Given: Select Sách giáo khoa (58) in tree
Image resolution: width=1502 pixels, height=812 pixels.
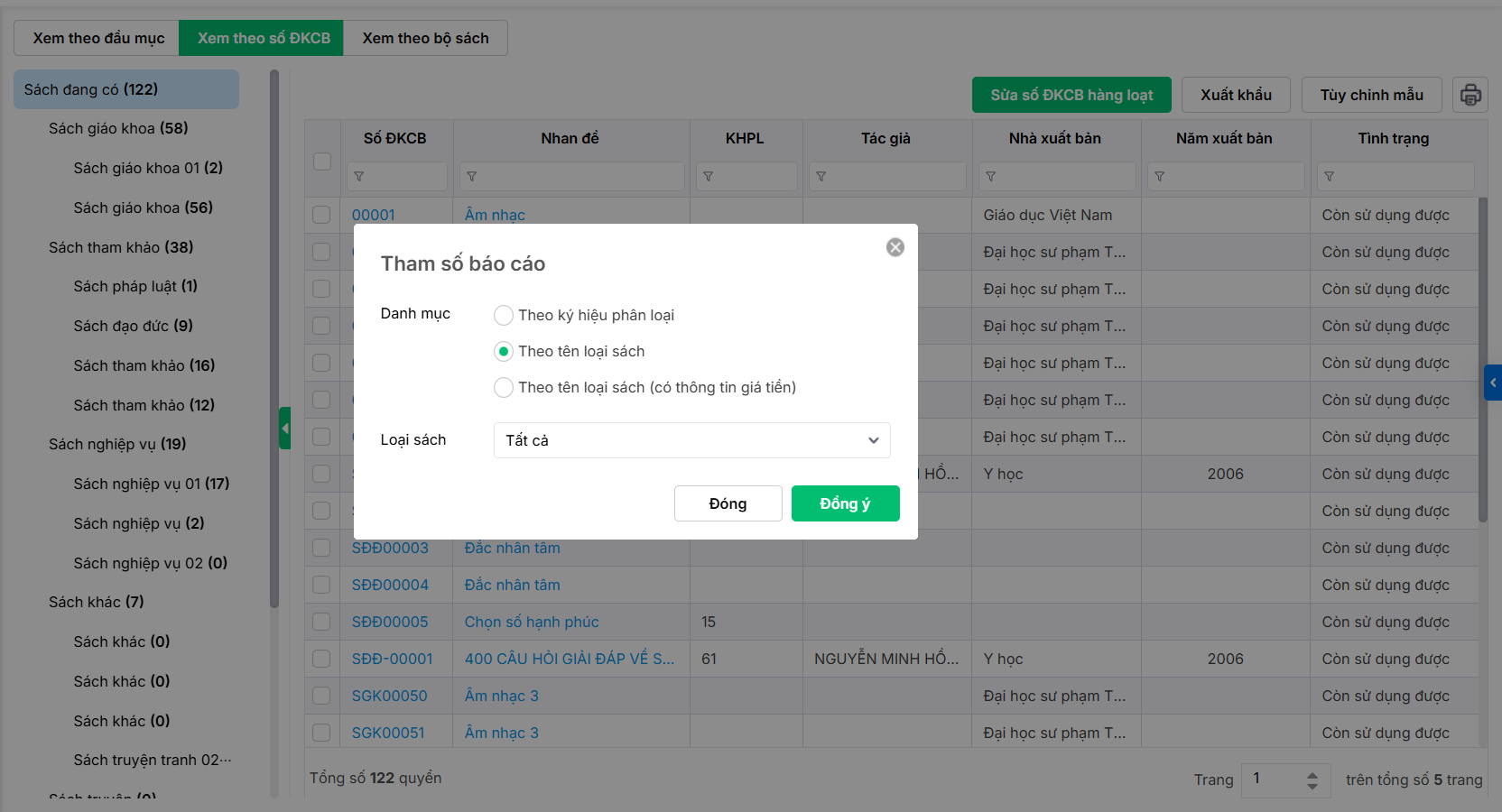Looking at the screenshot, I should click(118, 128).
